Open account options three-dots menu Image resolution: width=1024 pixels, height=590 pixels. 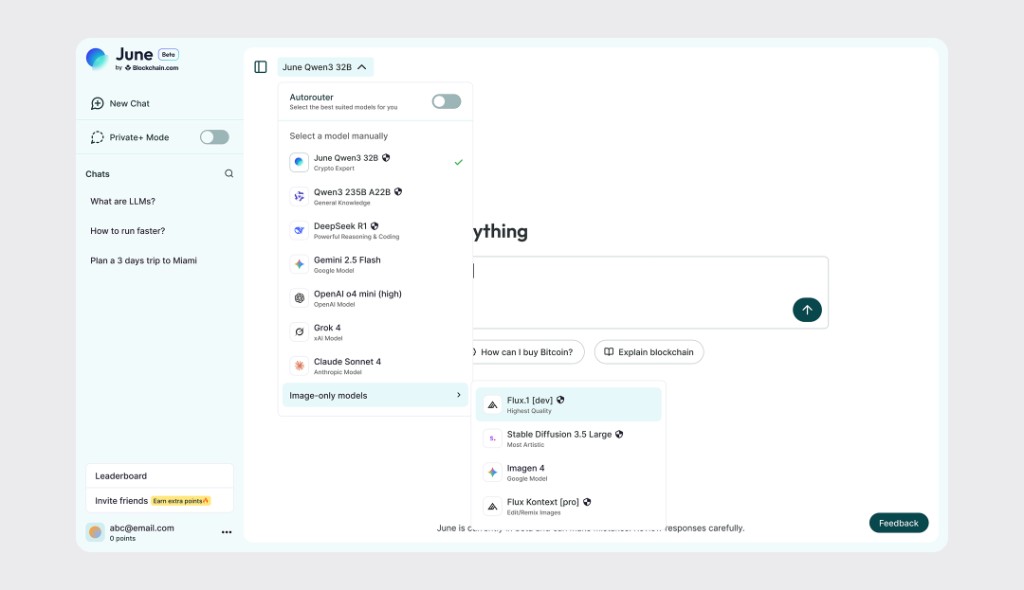[227, 533]
